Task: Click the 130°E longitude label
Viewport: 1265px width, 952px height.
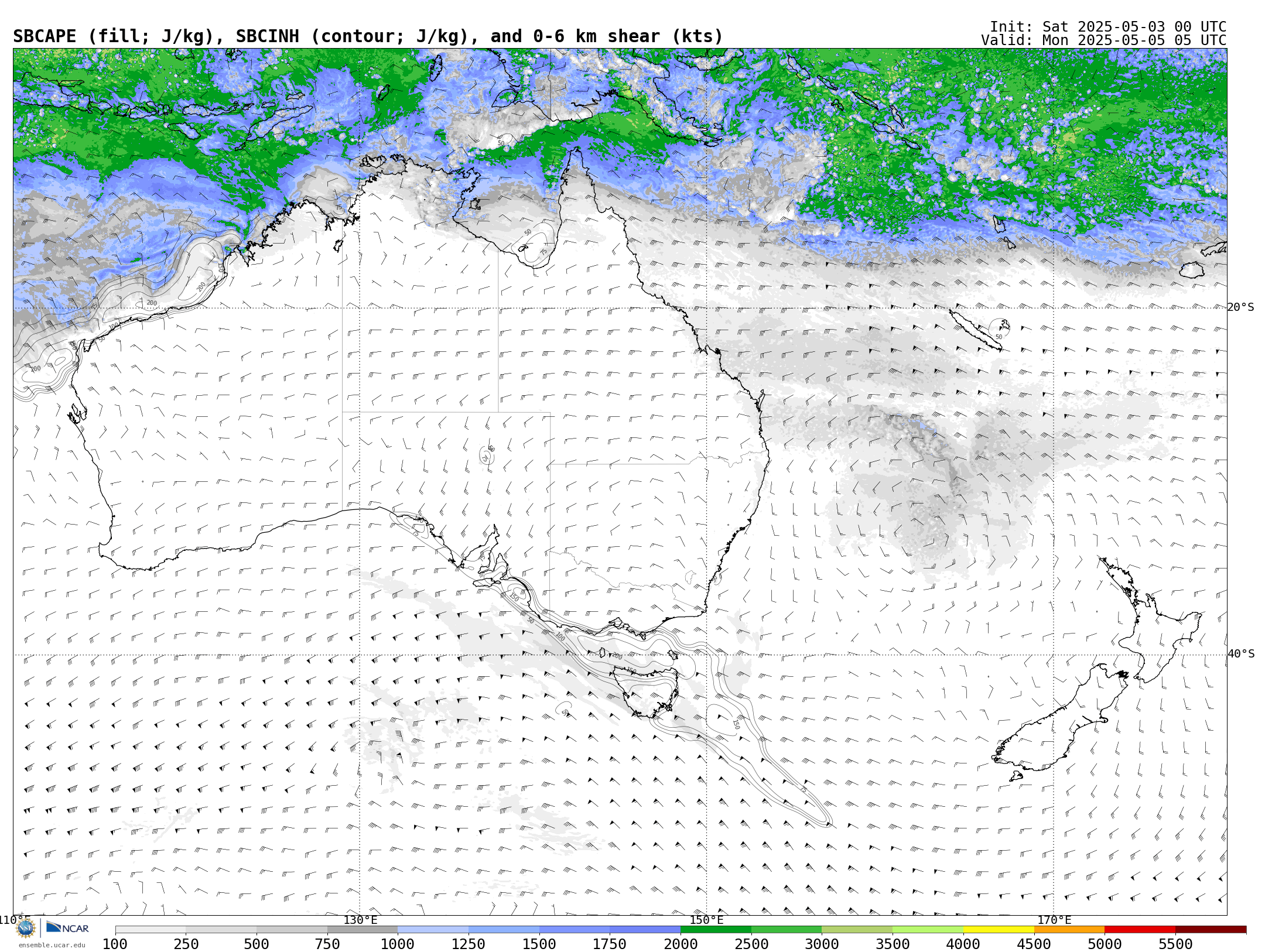Action: pyautogui.click(x=360, y=920)
